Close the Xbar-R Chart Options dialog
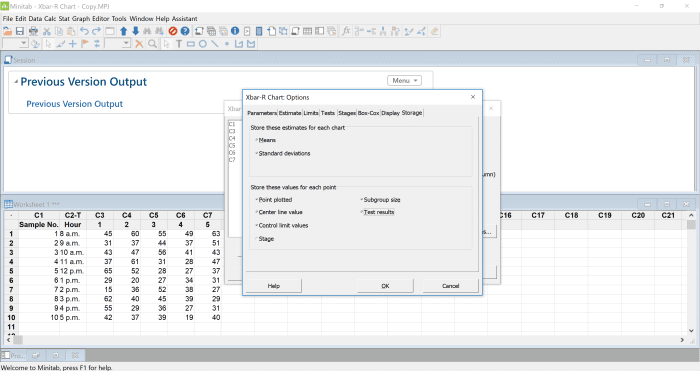 click(473, 97)
